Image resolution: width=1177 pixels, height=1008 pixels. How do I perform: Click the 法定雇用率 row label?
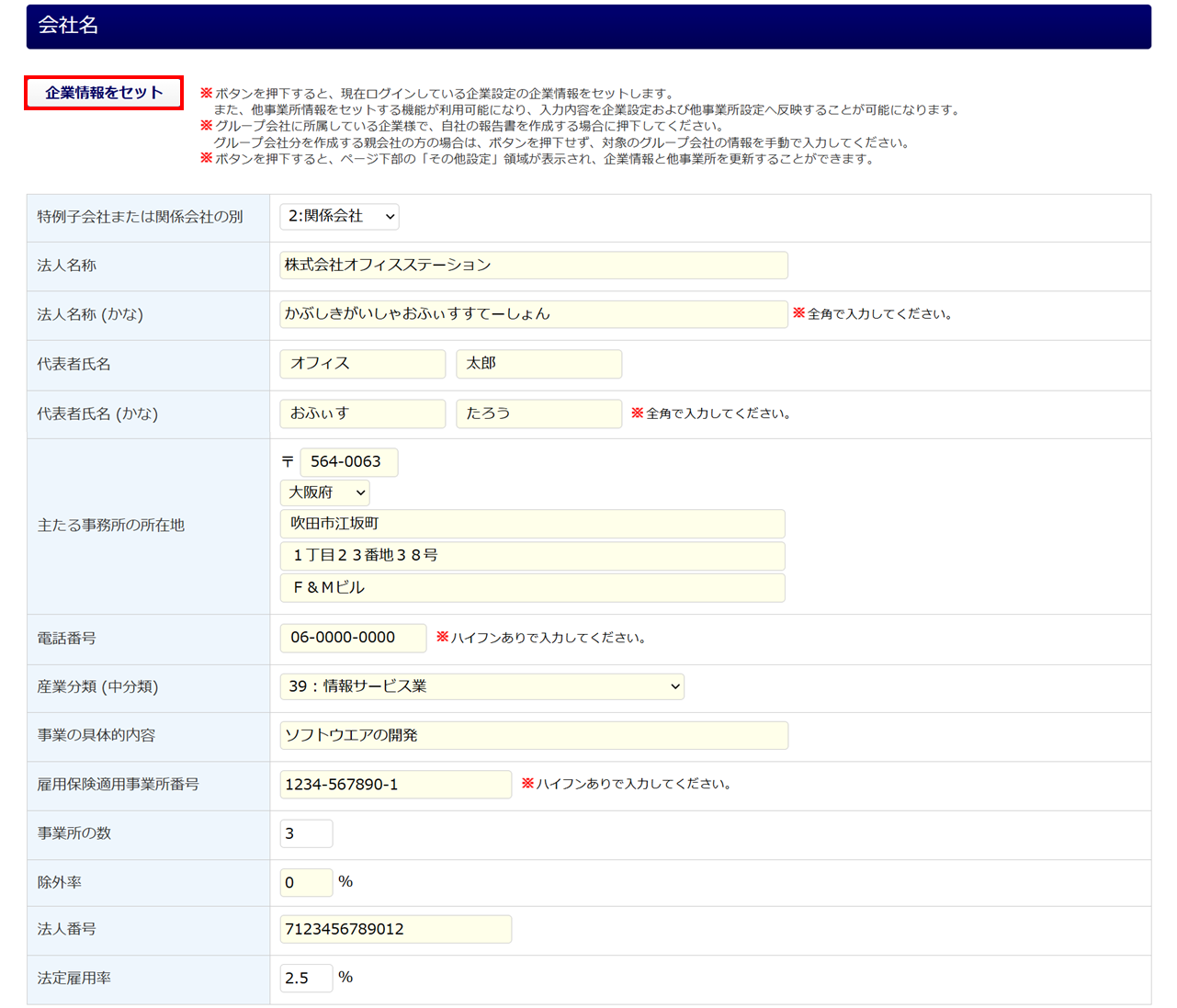point(74,979)
